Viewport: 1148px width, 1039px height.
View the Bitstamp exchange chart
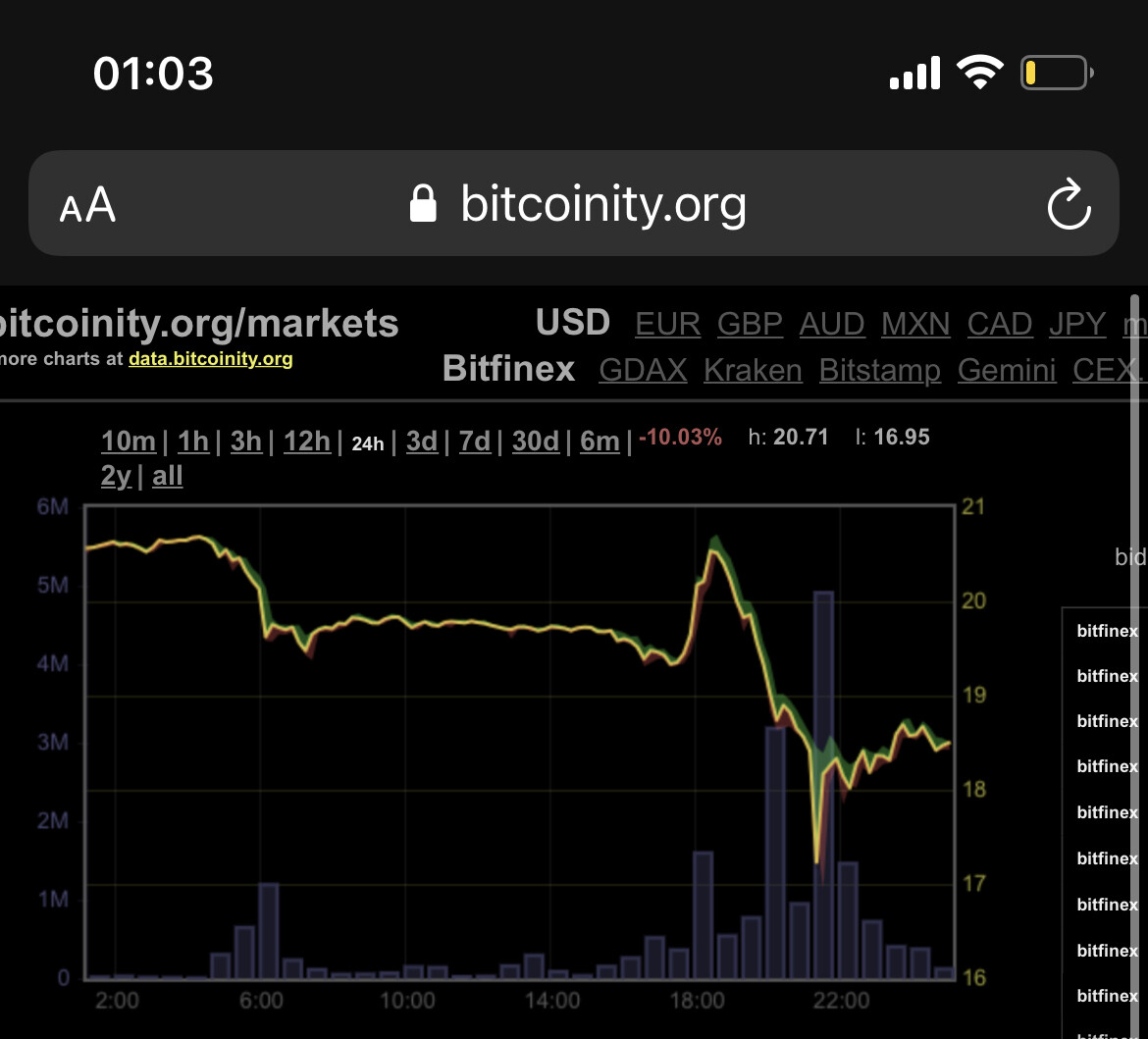point(879,370)
